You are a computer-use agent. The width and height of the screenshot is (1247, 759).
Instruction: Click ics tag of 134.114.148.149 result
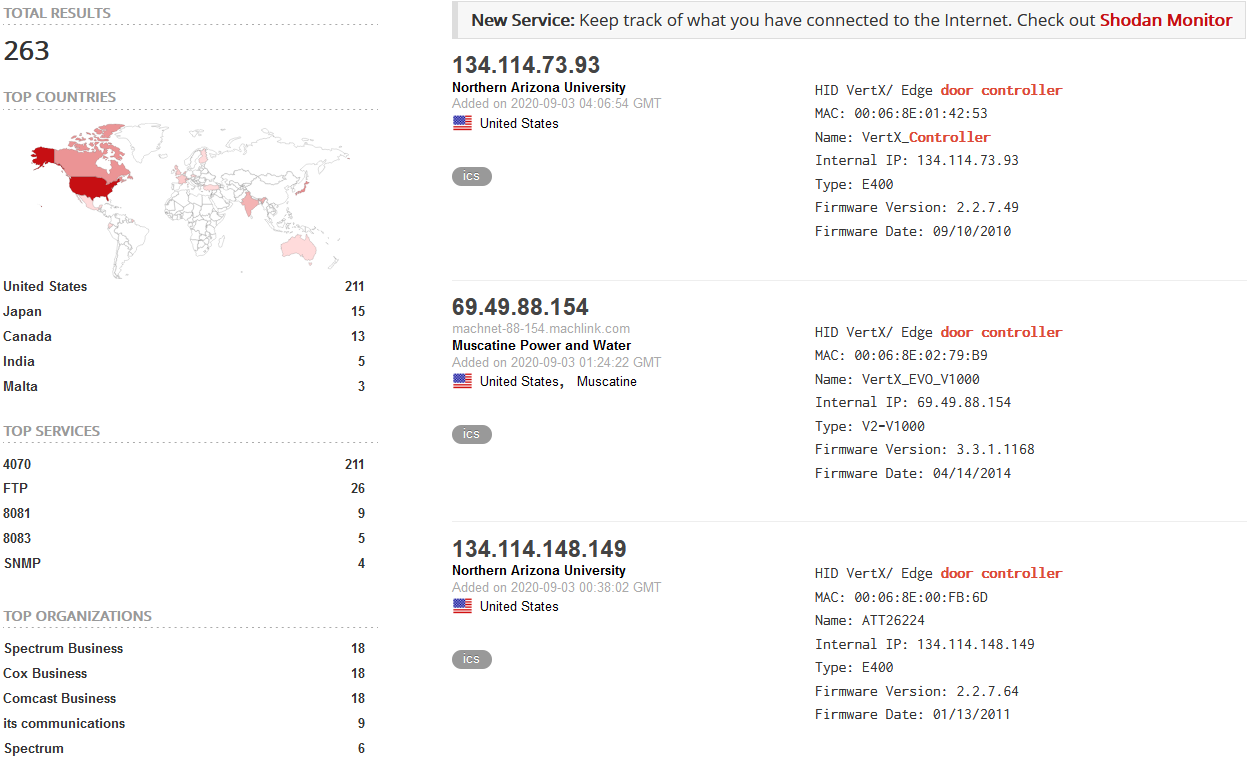472,659
